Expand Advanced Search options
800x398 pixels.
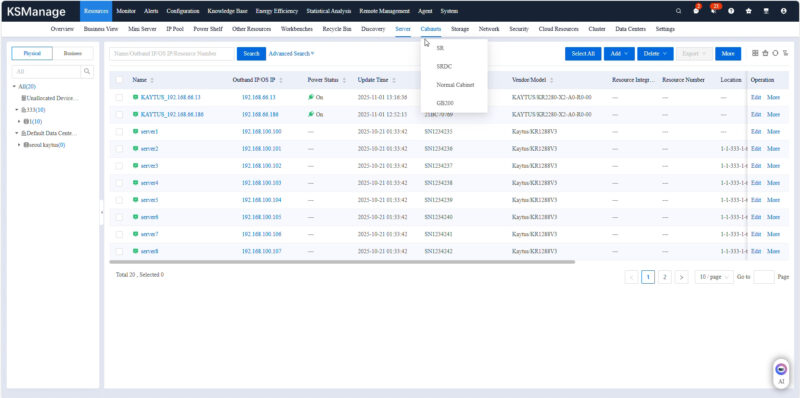[291, 54]
